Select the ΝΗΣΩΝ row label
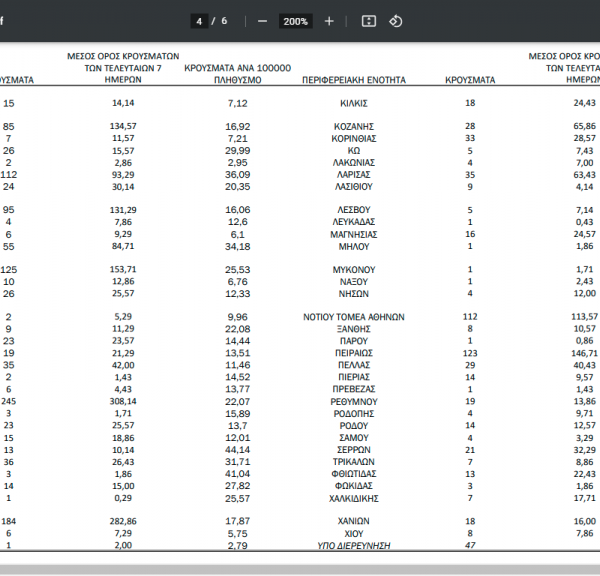Screen dimensions: 600x576 pyautogui.click(x=354, y=294)
